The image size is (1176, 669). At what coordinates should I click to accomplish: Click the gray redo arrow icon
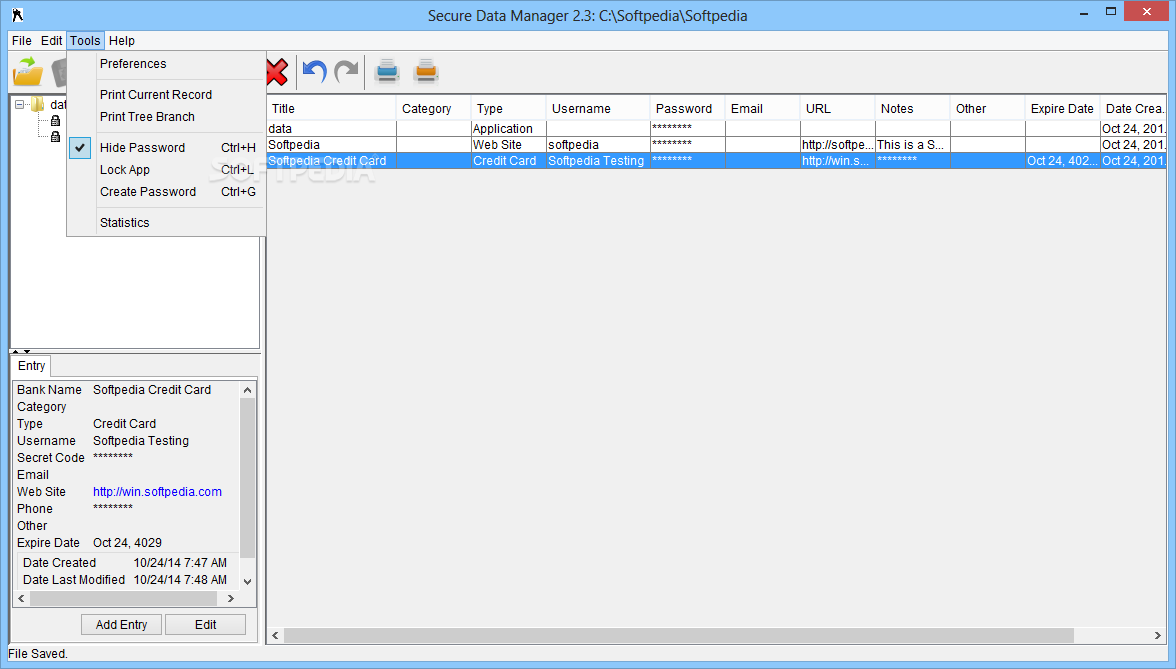pos(346,72)
